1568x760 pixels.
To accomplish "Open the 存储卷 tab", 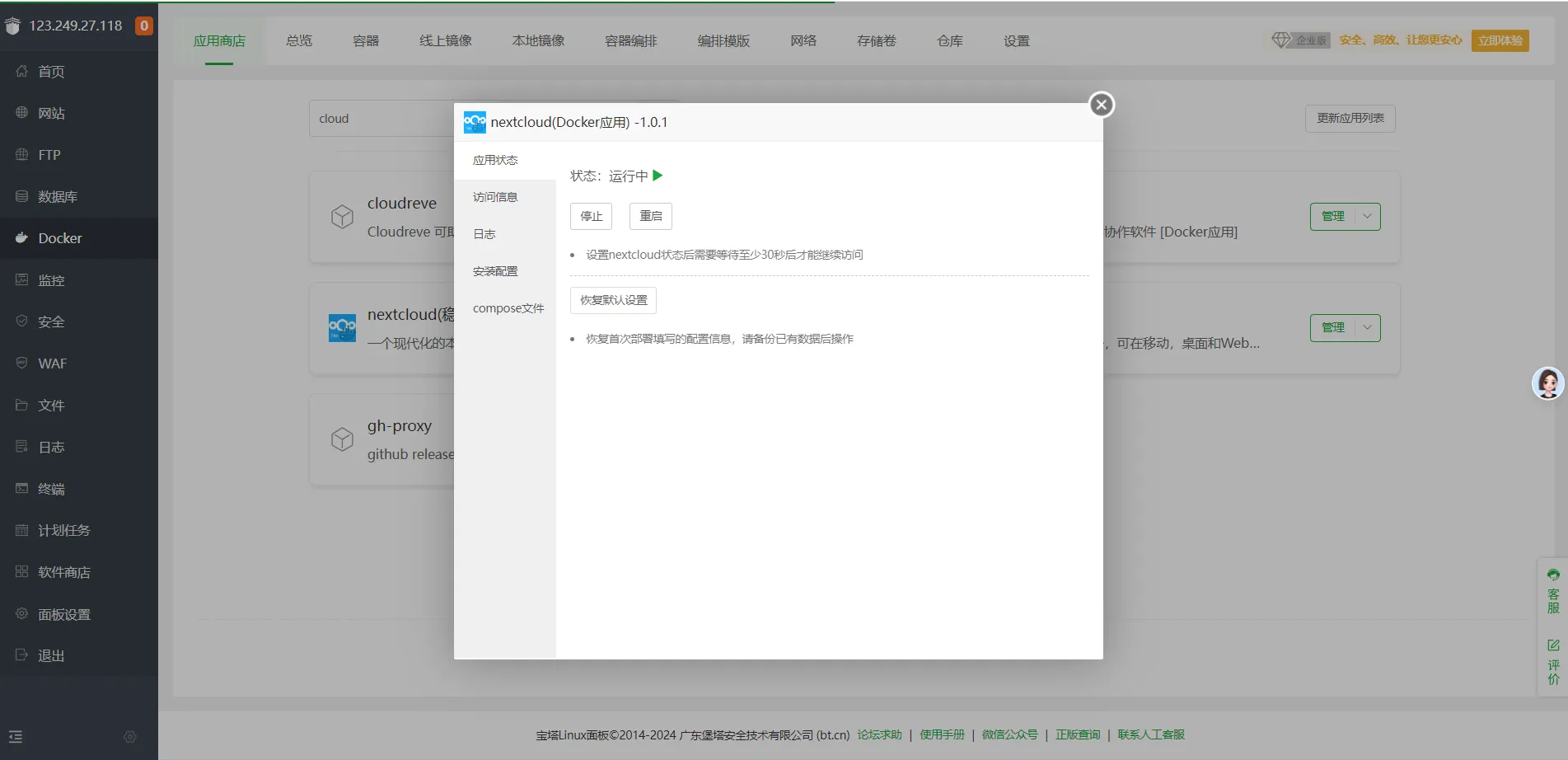I will pos(877,40).
